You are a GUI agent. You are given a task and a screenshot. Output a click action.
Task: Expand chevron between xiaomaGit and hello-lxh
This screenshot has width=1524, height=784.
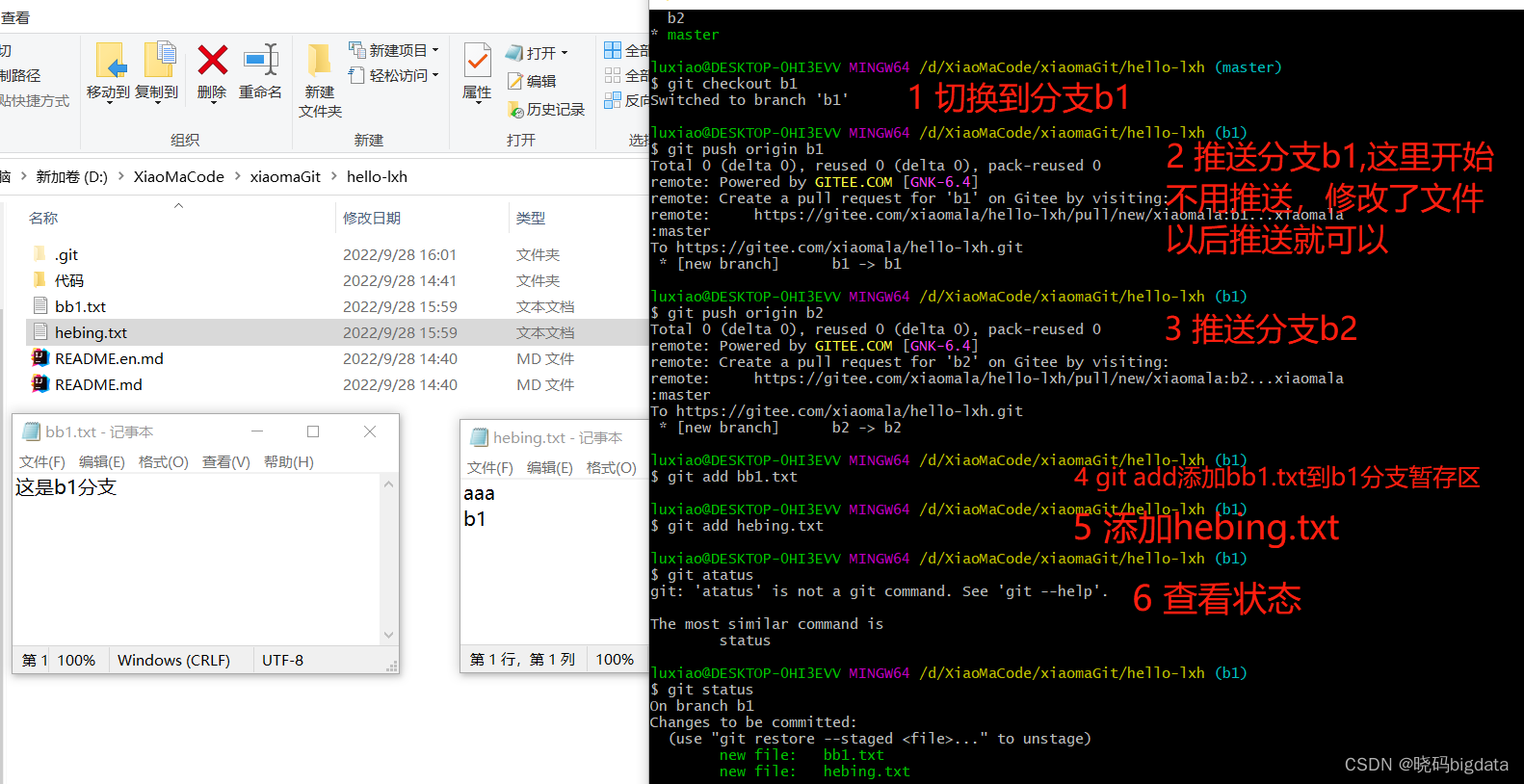[333, 176]
